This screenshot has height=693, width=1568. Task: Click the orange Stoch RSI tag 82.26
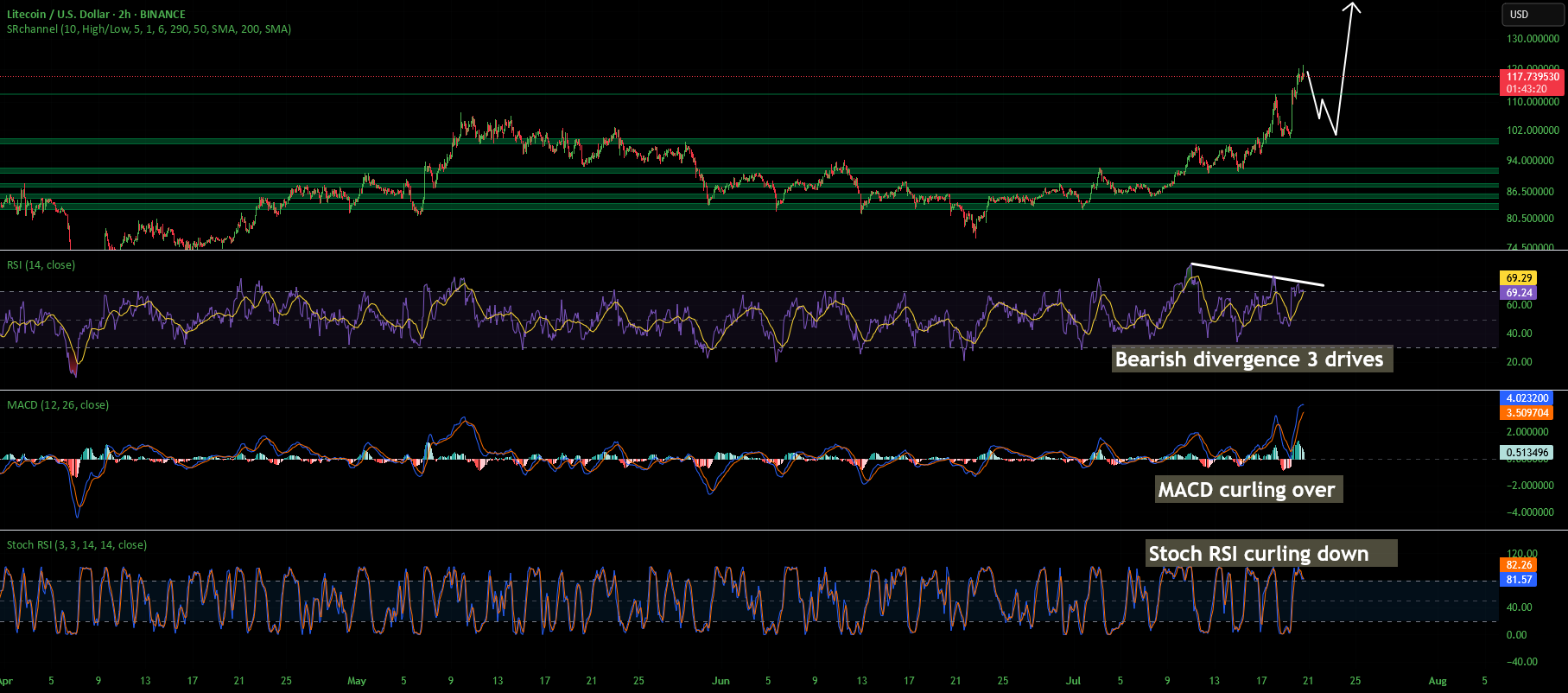point(1519,565)
